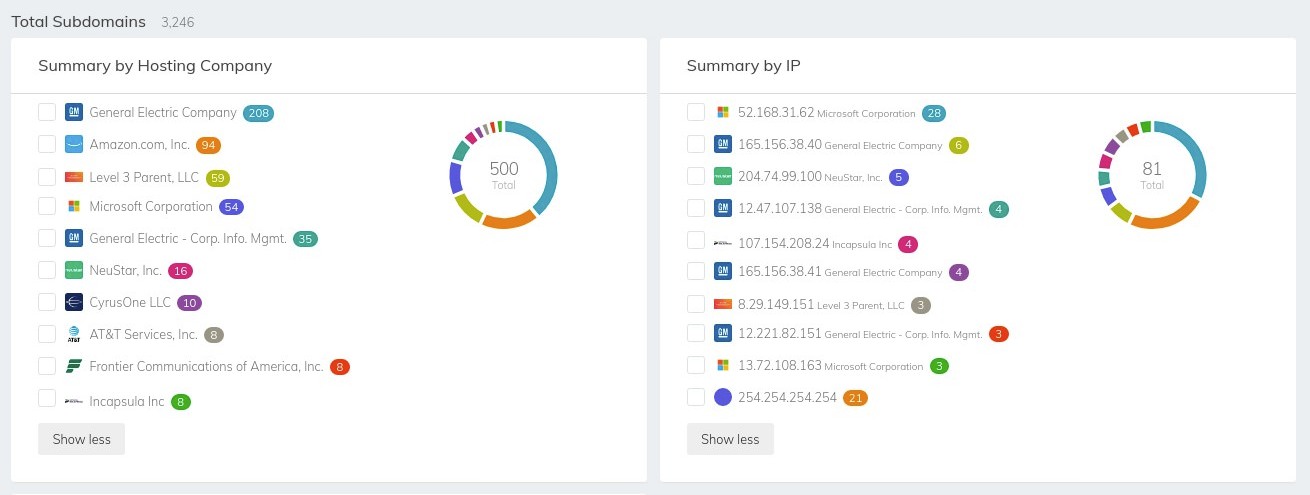The height and width of the screenshot is (495, 1310).
Task: Tick the NeuStar, Inc. hosting company checkbox
Action: (46, 270)
